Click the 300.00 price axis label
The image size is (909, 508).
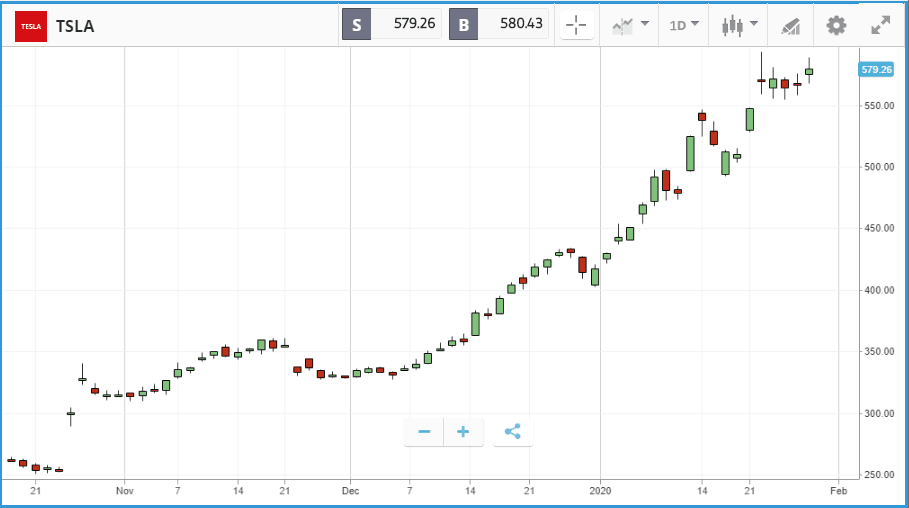879,413
